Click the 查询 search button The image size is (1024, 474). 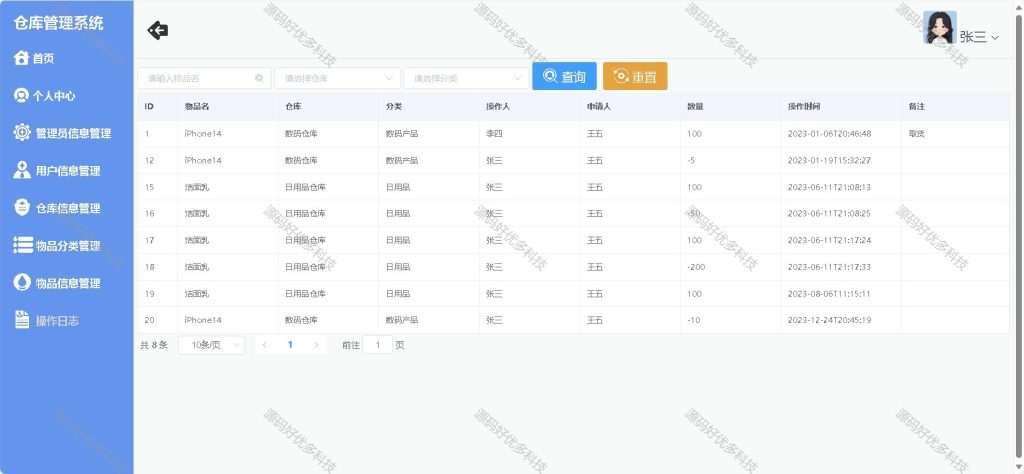click(564, 76)
